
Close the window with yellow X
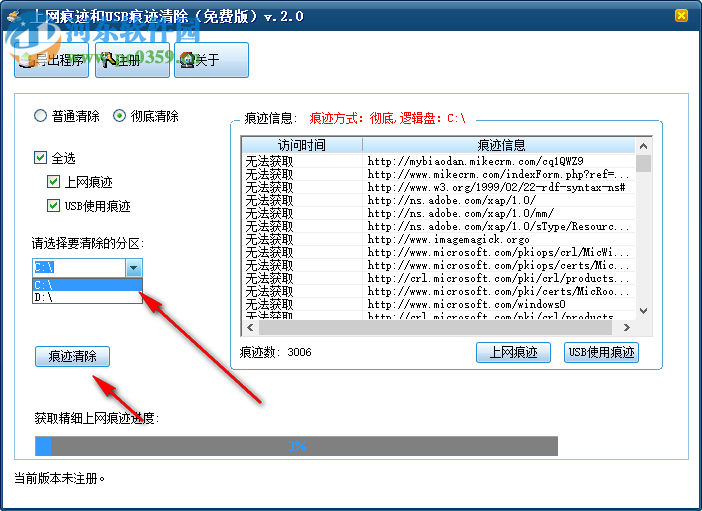[x=681, y=16]
